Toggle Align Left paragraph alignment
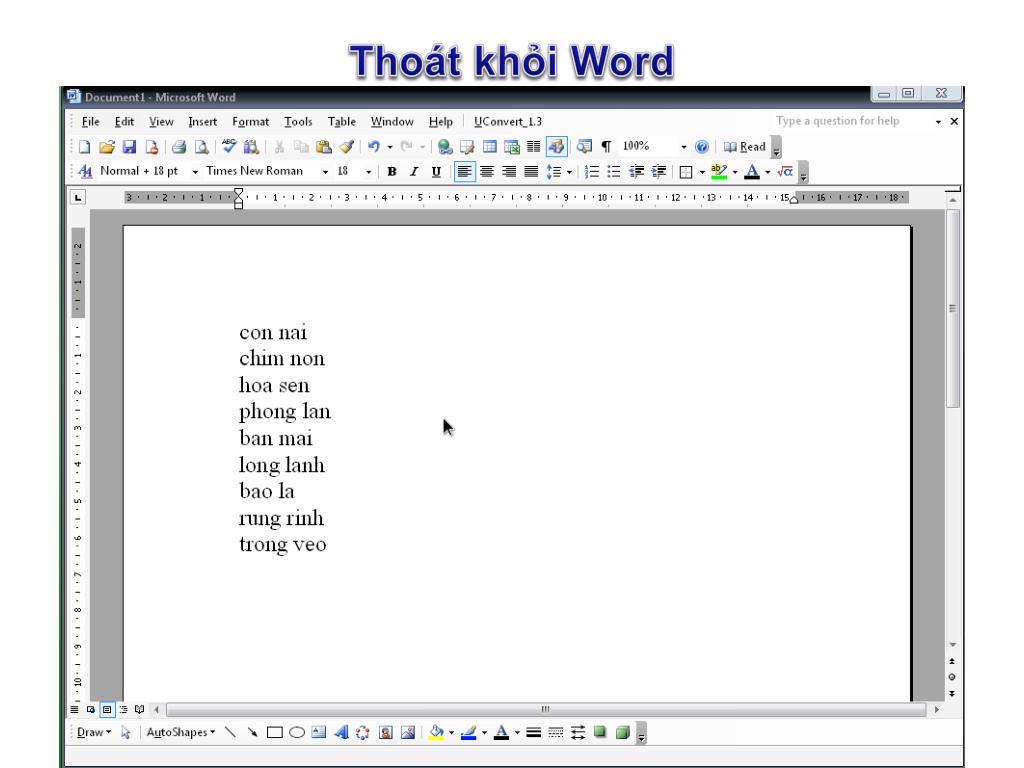The width and height of the screenshot is (1024, 768). pyautogui.click(x=464, y=172)
